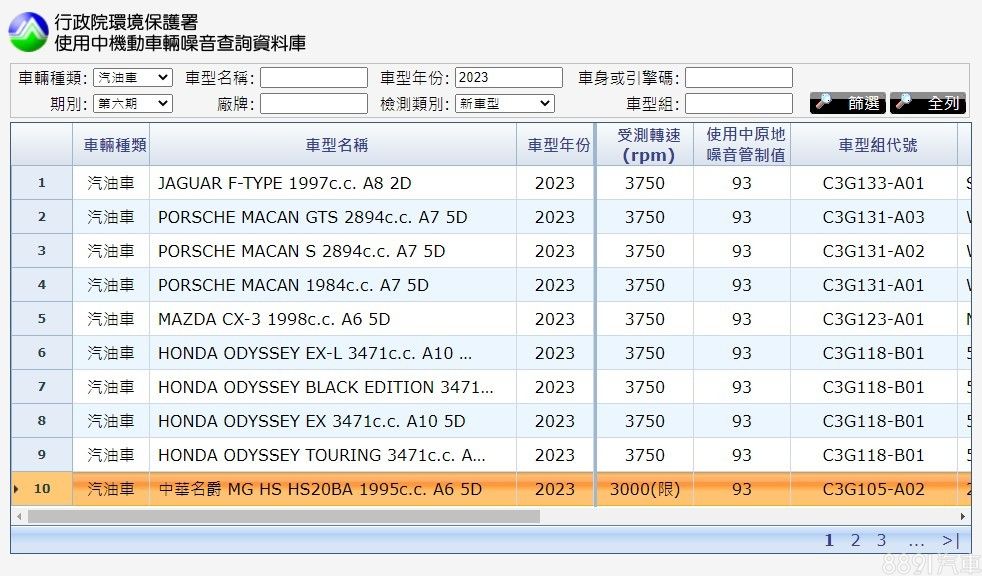Image resolution: width=982 pixels, height=576 pixels.
Task: Focus the 車身或引擎碼 input box
Action: (x=738, y=78)
